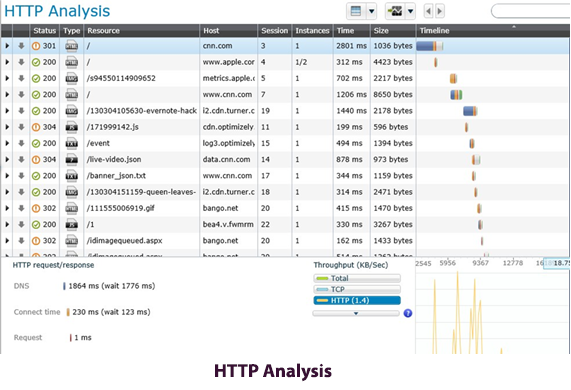Expand the /banner_json.txt row
This screenshot has height=390, width=571.
click(7, 176)
